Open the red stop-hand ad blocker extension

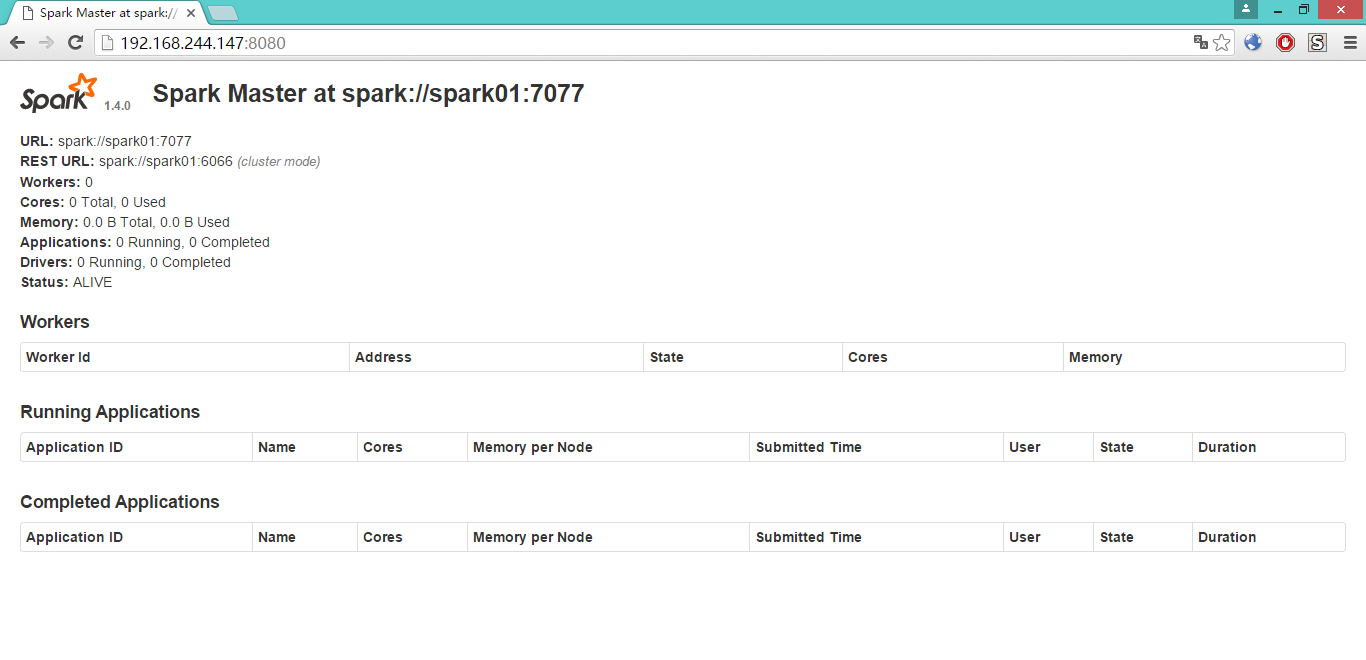(x=1285, y=42)
